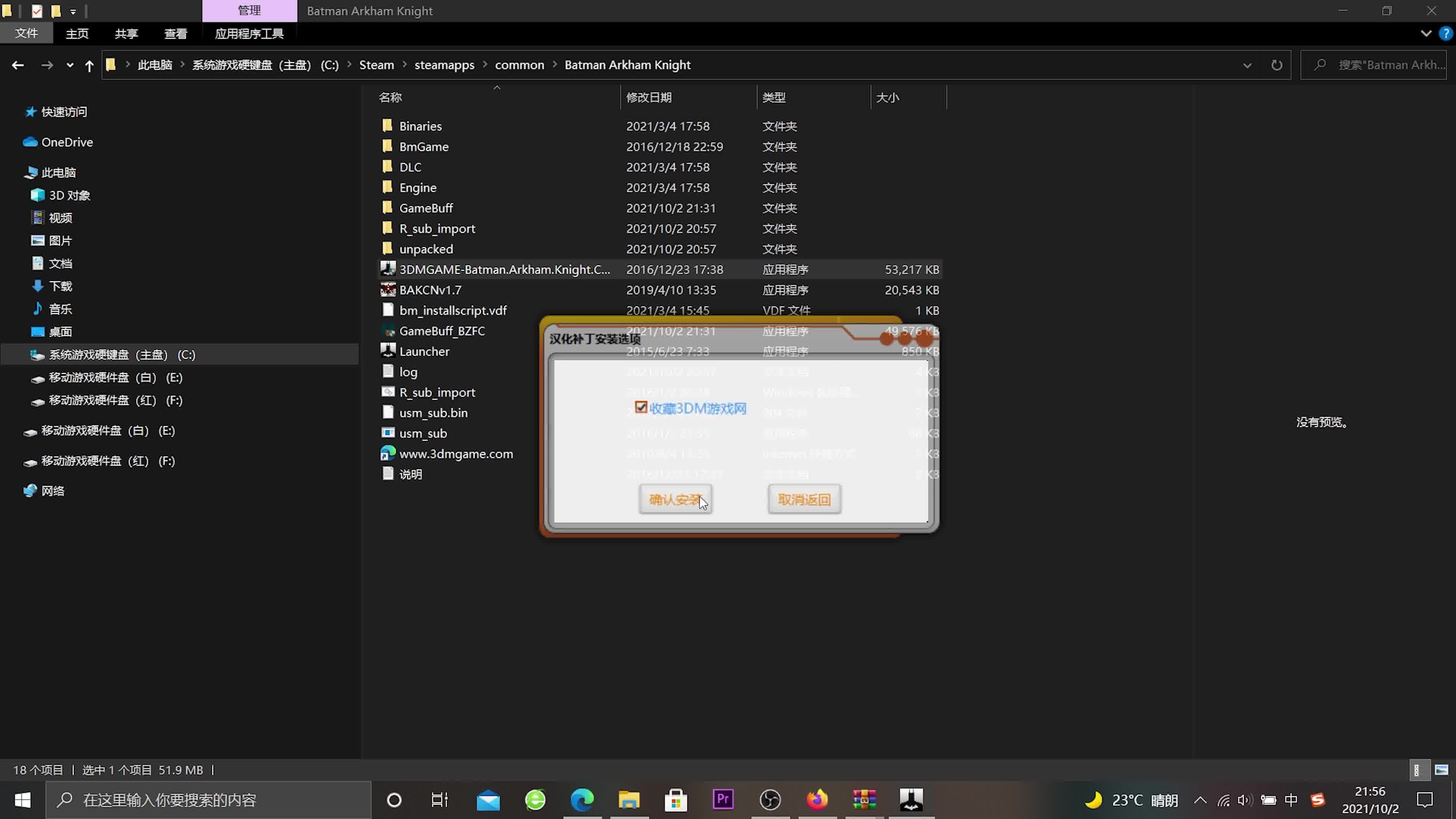Open OBS Studio from the taskbar
The image size is (1456, 819).
(770, 800)
